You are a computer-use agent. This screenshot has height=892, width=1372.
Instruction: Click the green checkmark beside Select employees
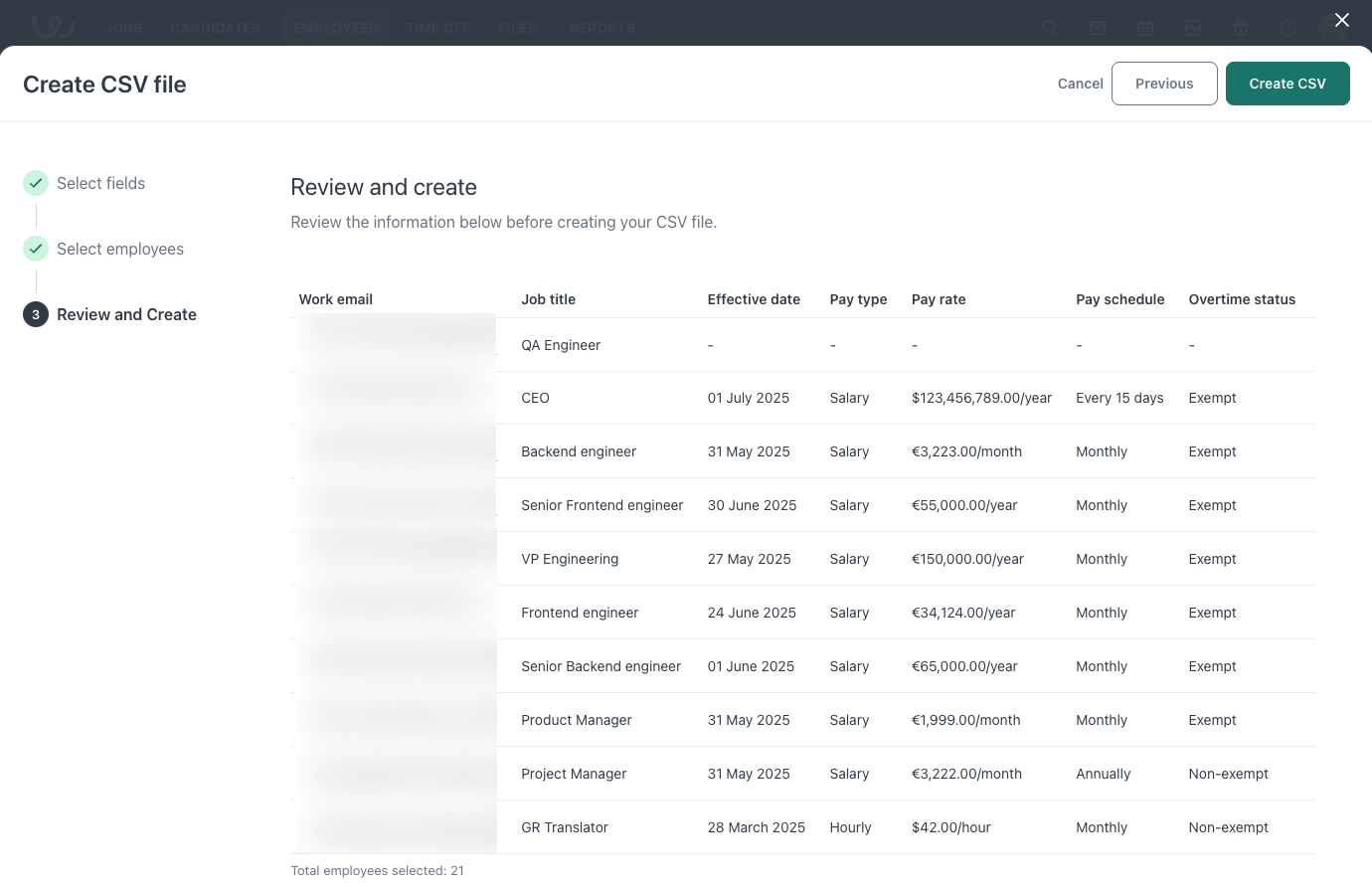[36, 249]
